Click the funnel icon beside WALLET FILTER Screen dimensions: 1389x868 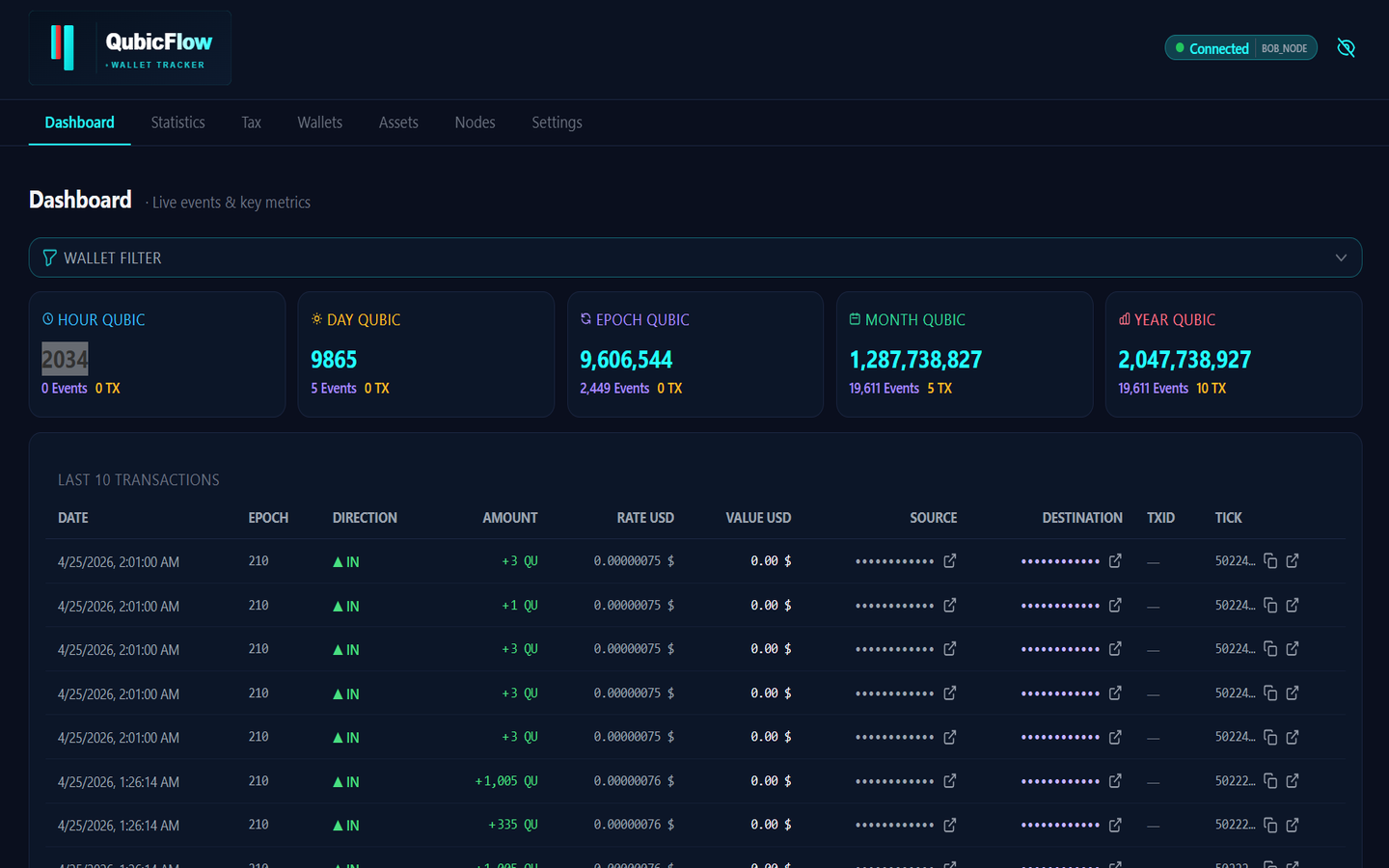click(49, 258)
